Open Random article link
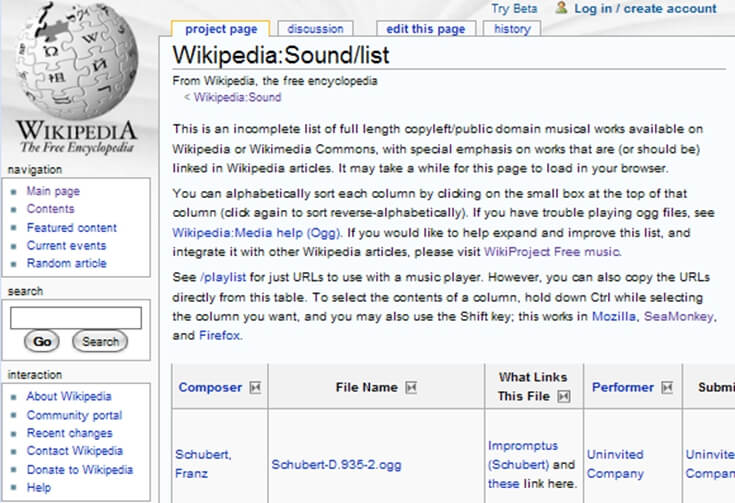Screen dimensions: 735x503 pos(66,263)
